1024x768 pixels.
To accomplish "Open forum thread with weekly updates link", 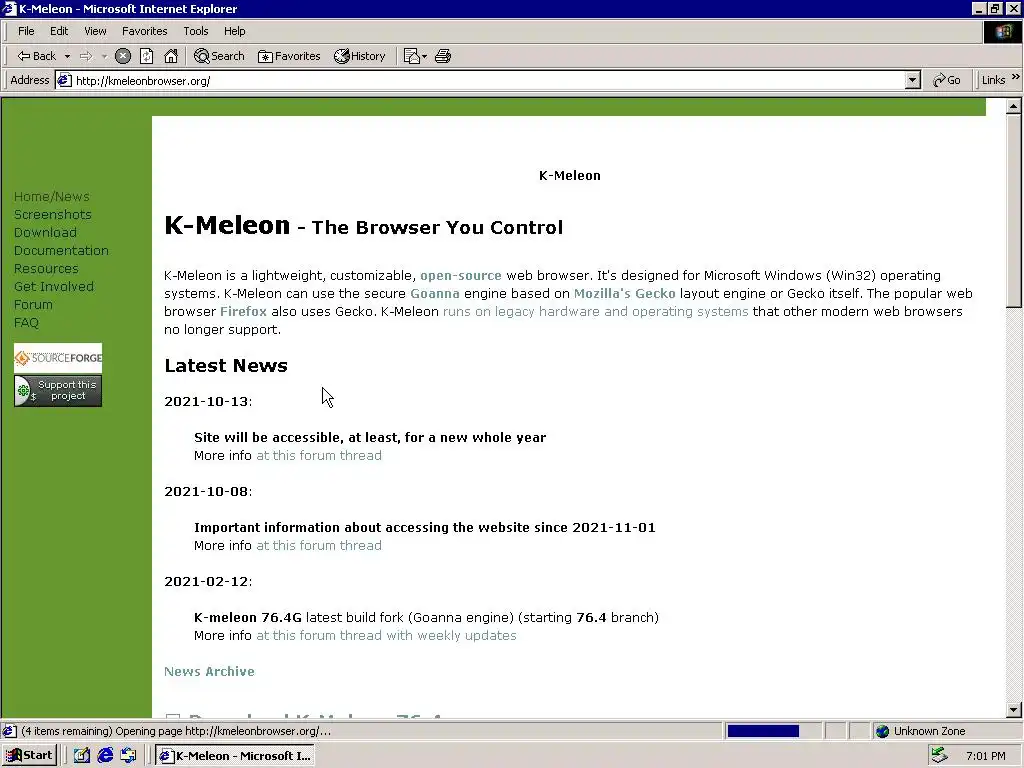I will coord(386,635).
